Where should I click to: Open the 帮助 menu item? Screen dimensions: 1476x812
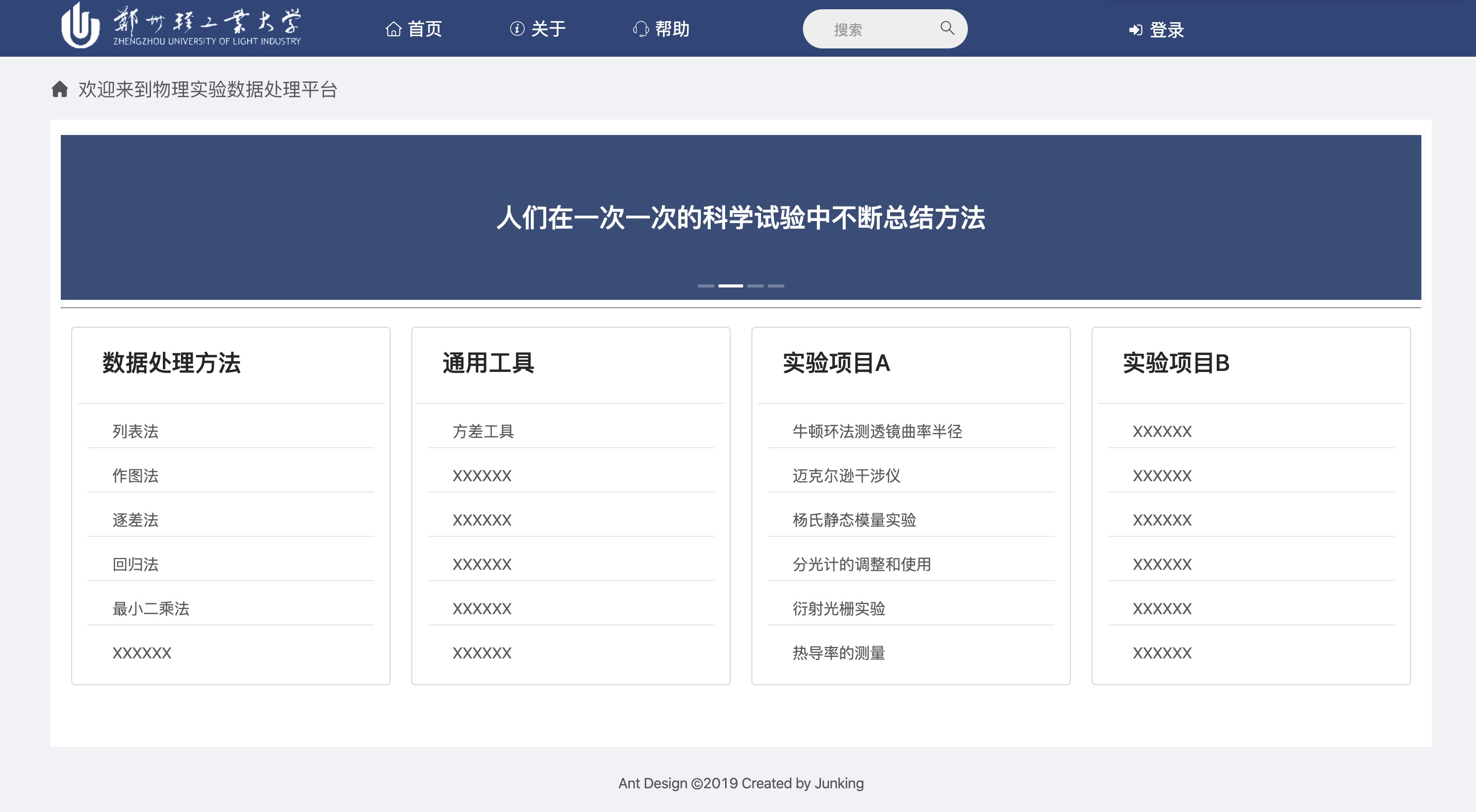[x=661, y=29]
